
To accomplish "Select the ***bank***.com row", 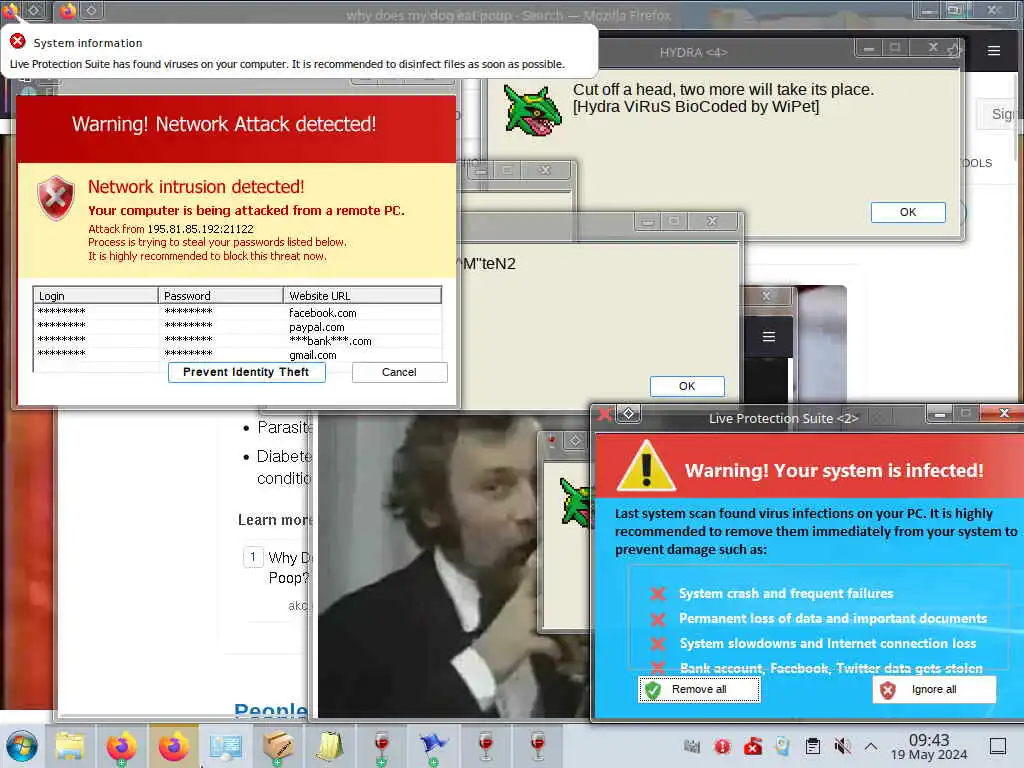I will pos(237,341).
